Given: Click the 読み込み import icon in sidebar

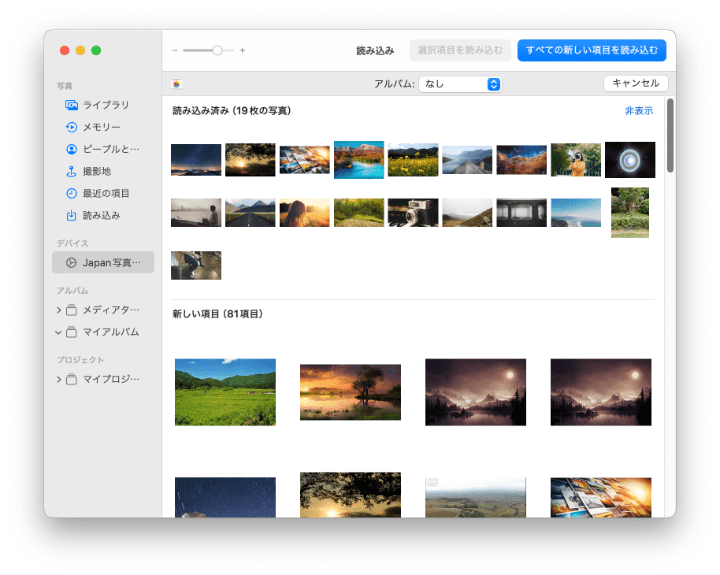Looking at the screenshot, I should 71,215.
